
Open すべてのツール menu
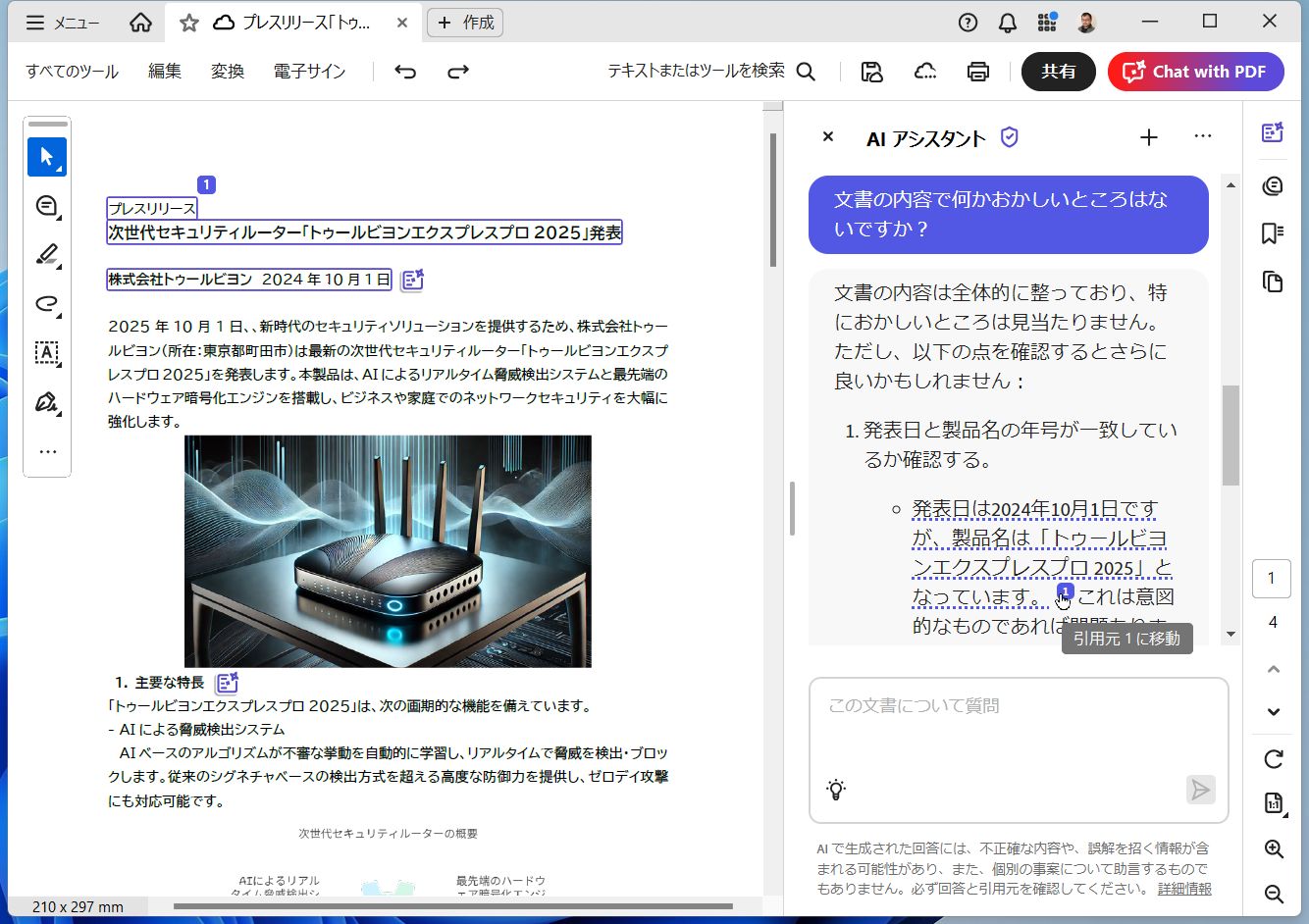tap(72, 72)
